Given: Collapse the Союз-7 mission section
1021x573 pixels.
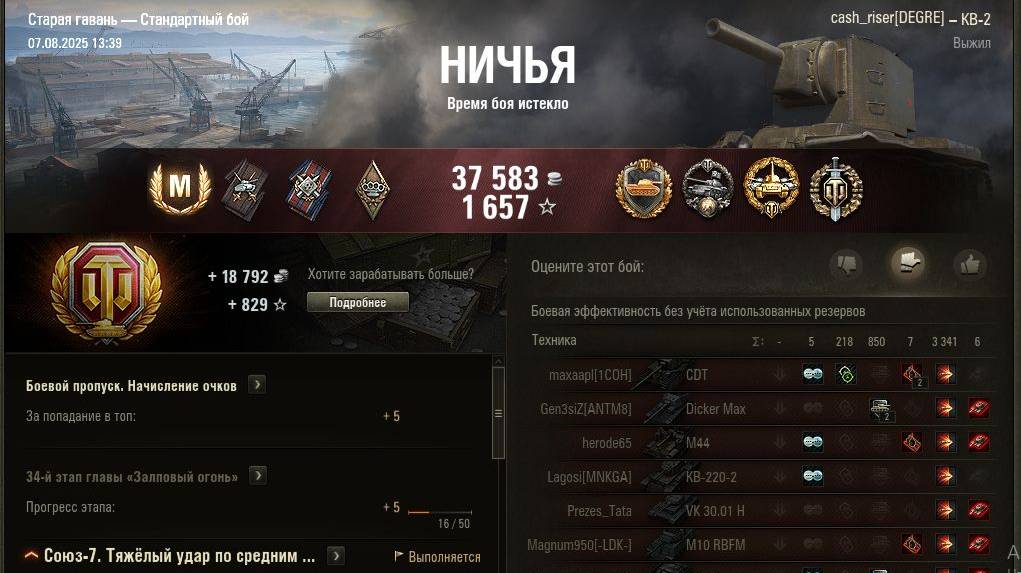Looking at the screenshot, I should click(x=31, y=555).
